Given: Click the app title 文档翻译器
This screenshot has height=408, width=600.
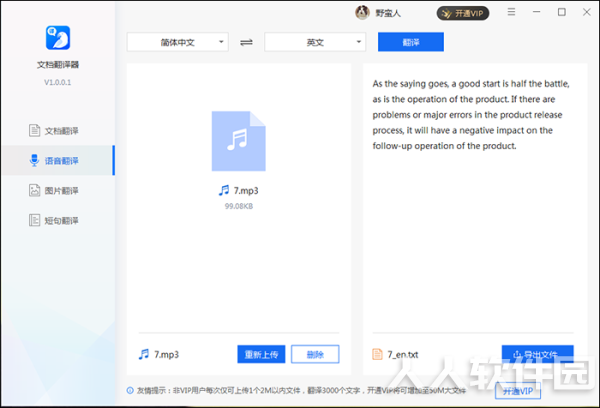Looking at the screenshot, I should (x=58, y=65).
